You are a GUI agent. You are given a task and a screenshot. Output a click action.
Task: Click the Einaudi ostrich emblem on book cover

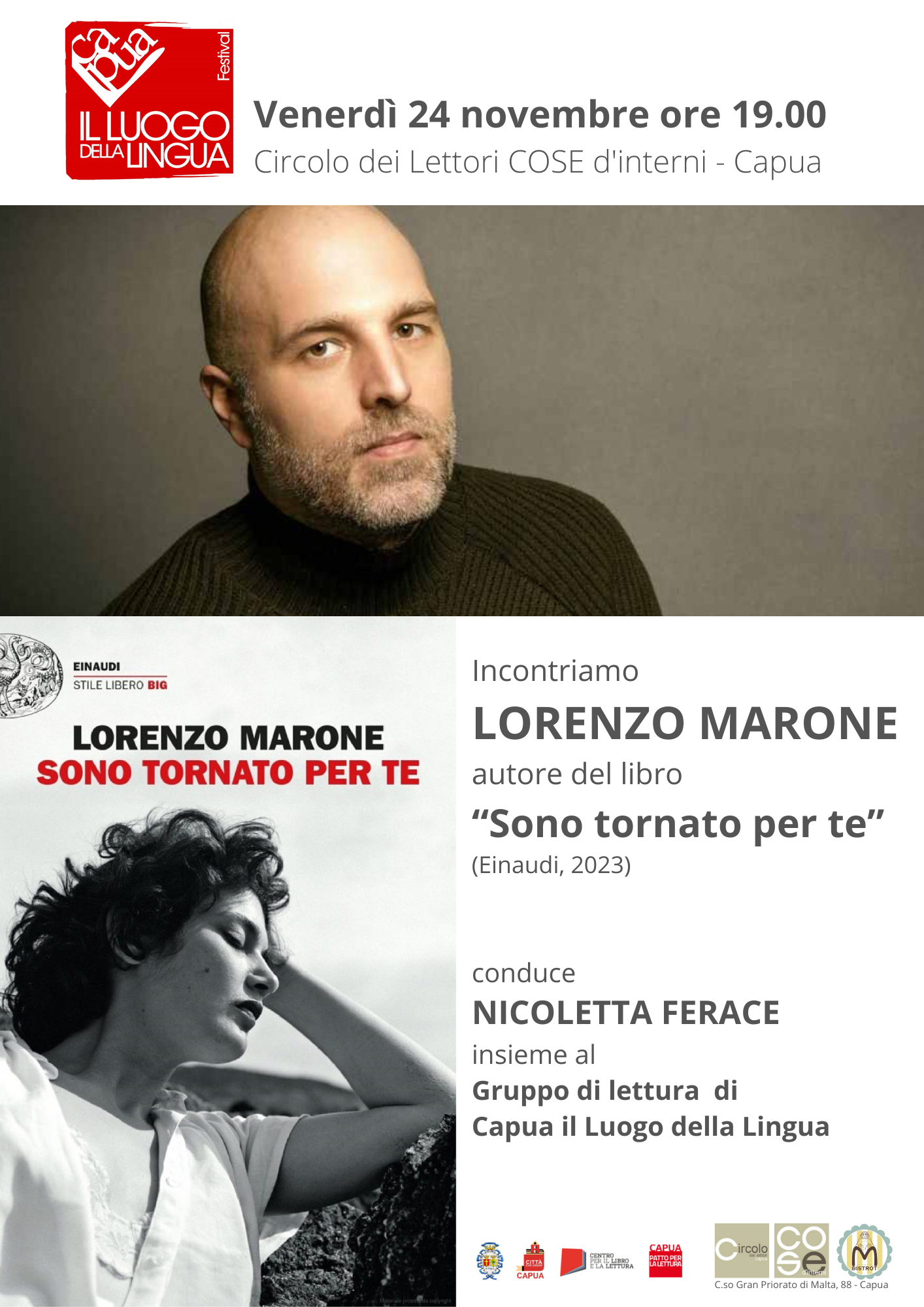(29, 676)
